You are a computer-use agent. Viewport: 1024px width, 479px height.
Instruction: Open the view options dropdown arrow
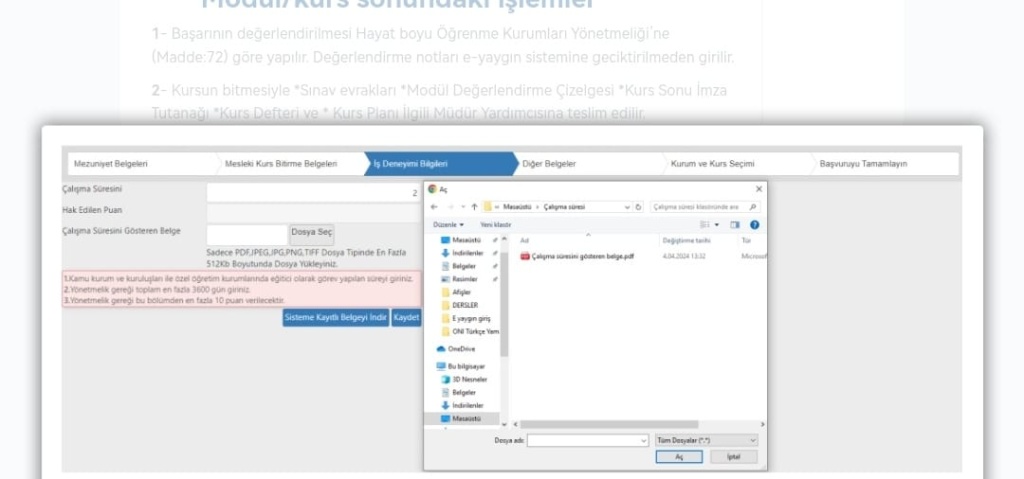click(717, 225)
